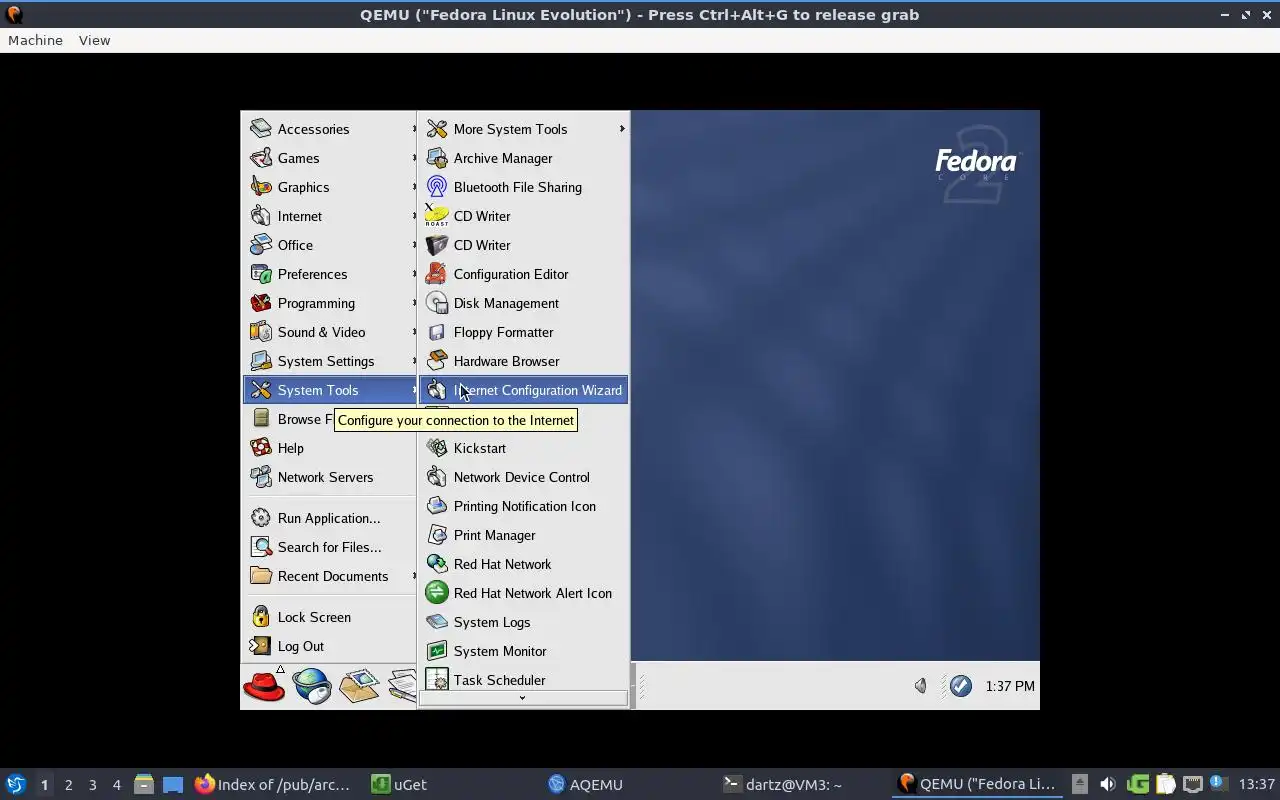Choose Search for Files... entry
The height and width of the screenshot is (800, 1280).
(x=330, y=547)
